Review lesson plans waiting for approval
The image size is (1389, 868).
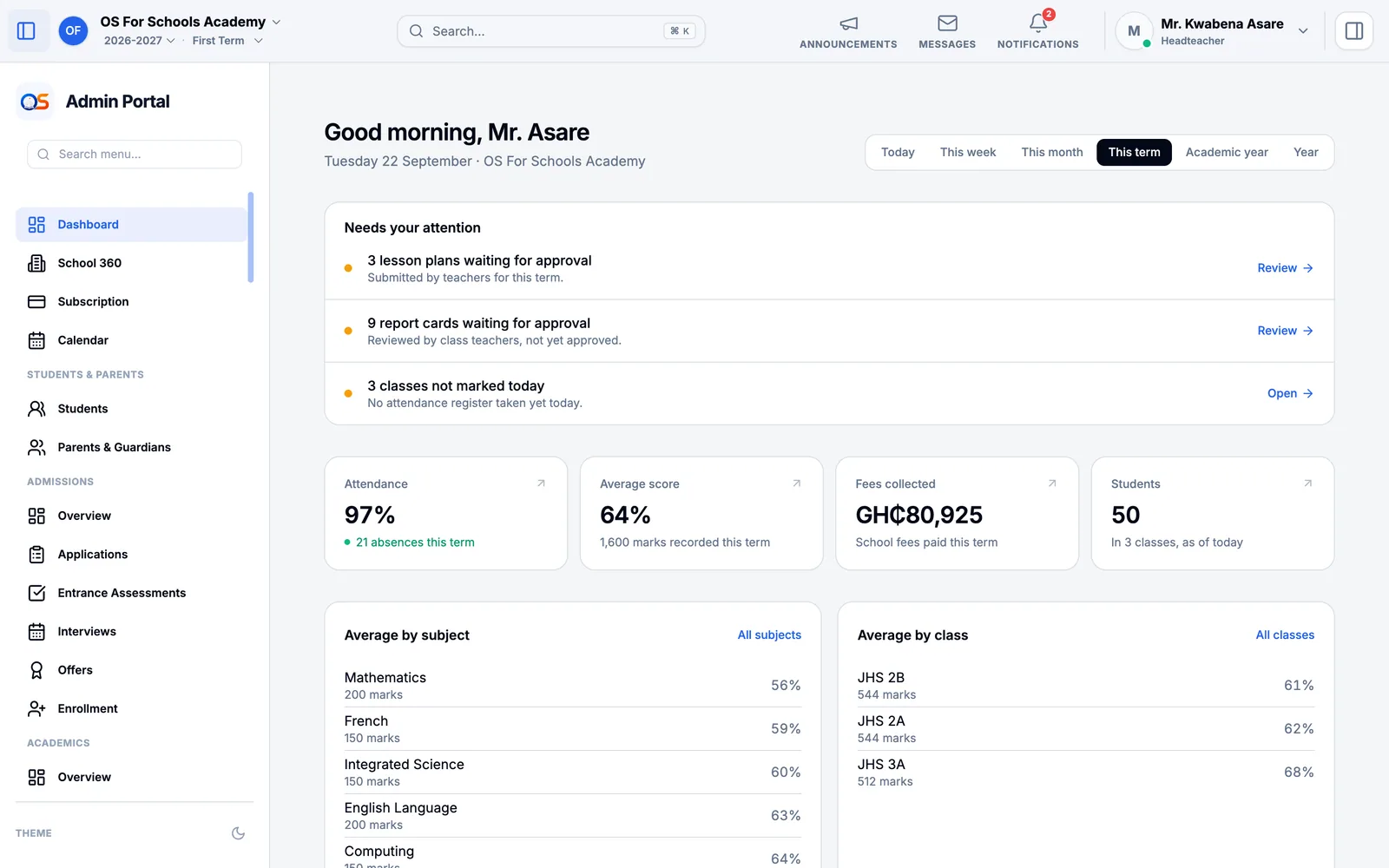1285,268
